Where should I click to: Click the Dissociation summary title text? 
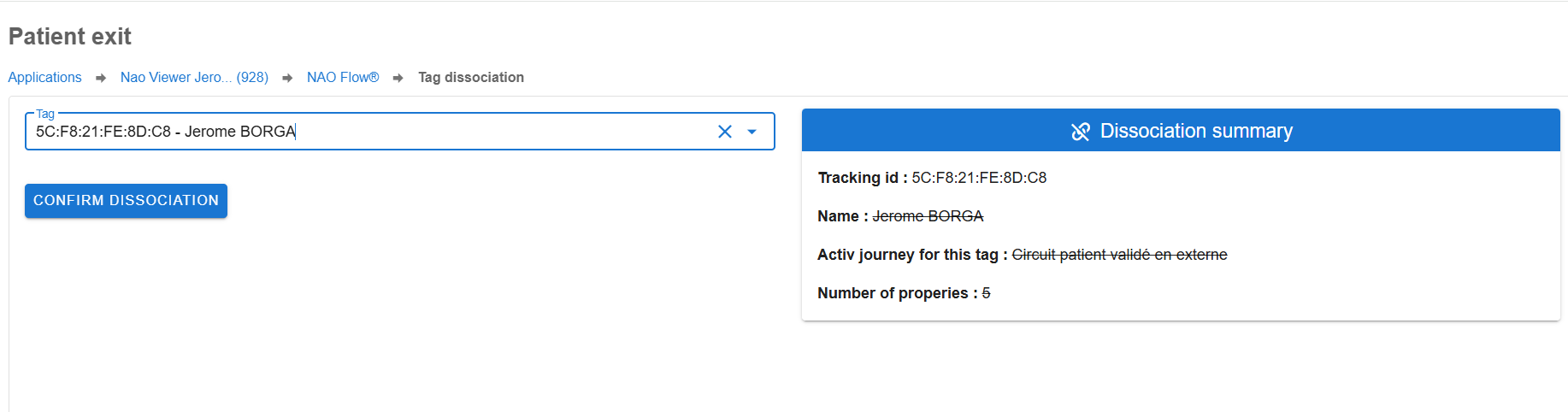(x=1196, y=131)
